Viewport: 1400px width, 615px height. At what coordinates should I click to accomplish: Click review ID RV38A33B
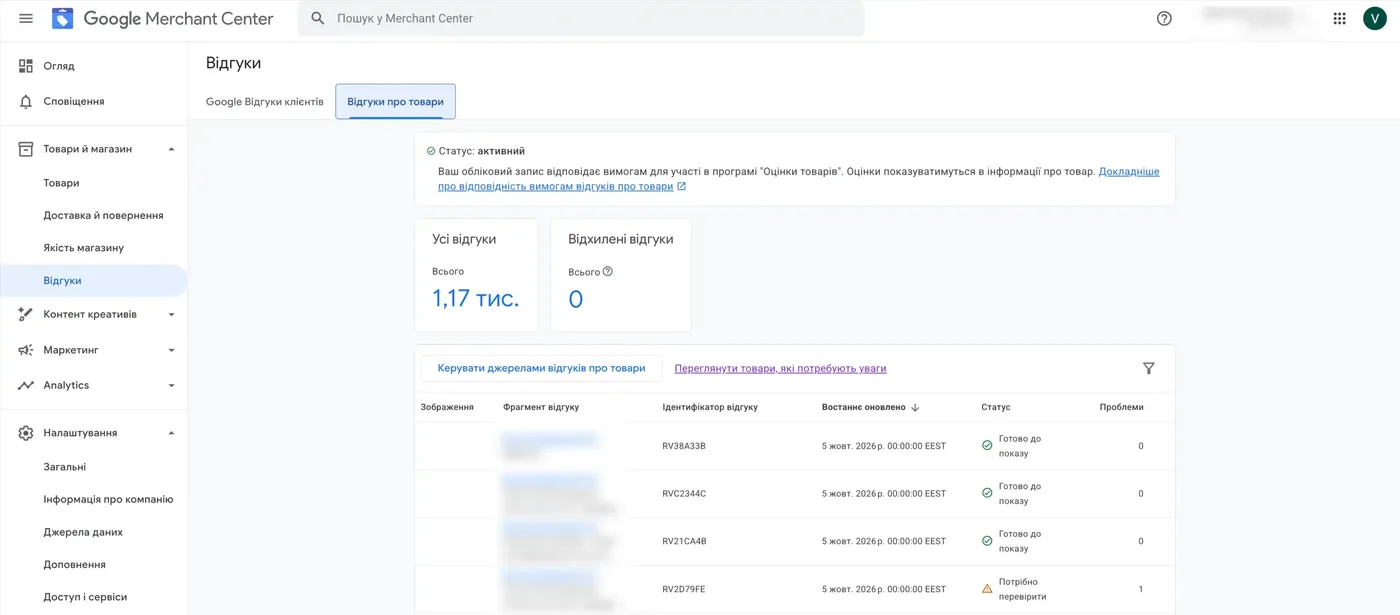[x=684, y=446]
